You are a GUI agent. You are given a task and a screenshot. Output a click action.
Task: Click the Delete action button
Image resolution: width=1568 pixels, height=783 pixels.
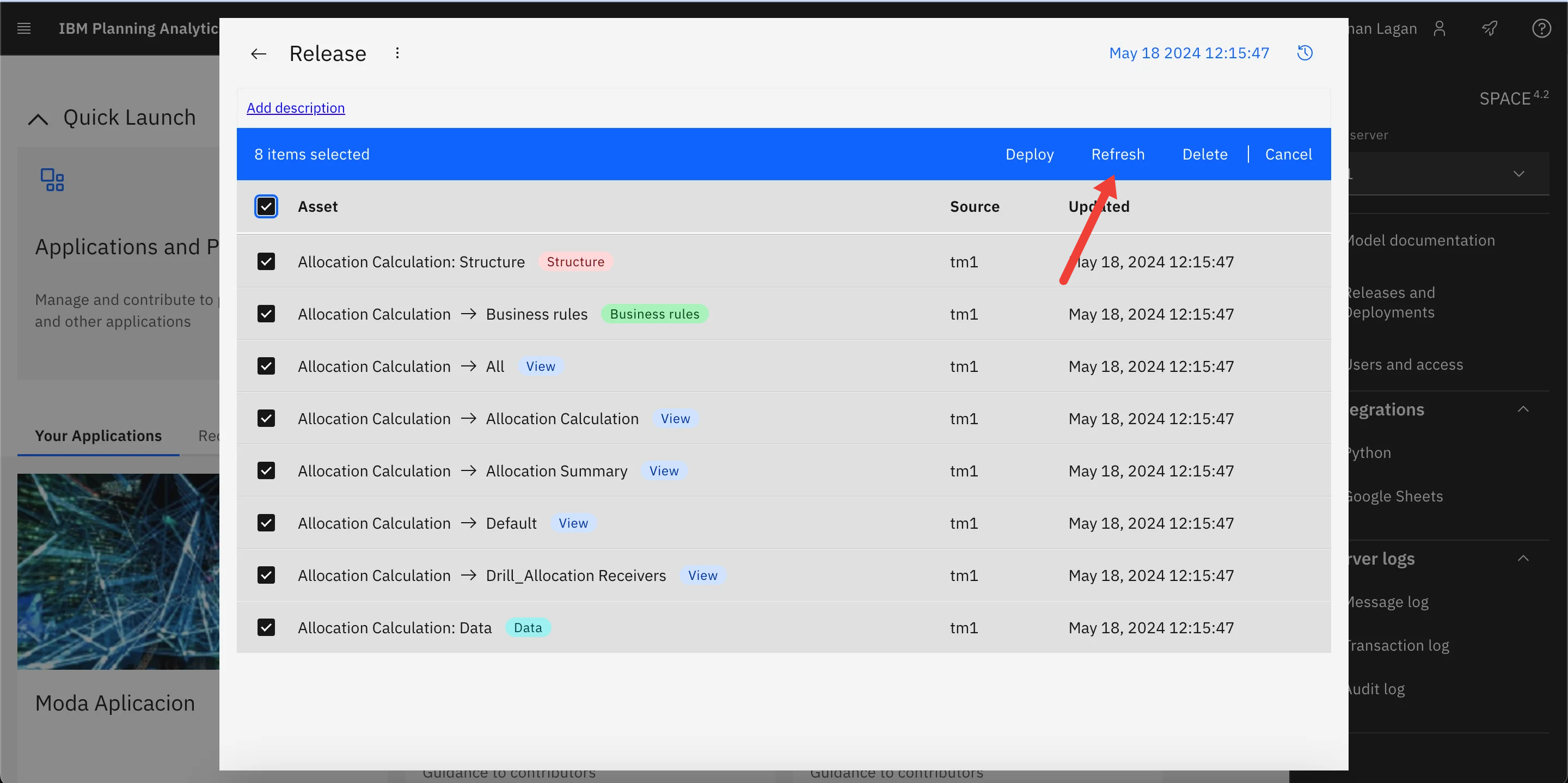1204,154
